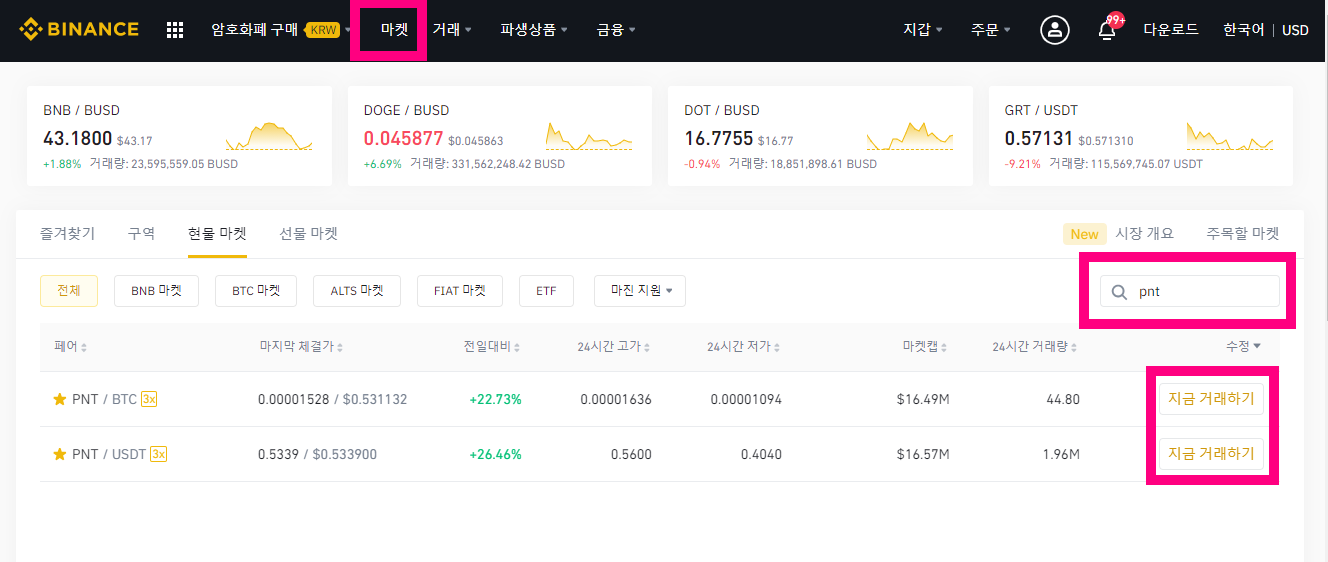Filter by BTC 마켓
Viewport: 1328px width, 562px height.
(x=256, y=291)
